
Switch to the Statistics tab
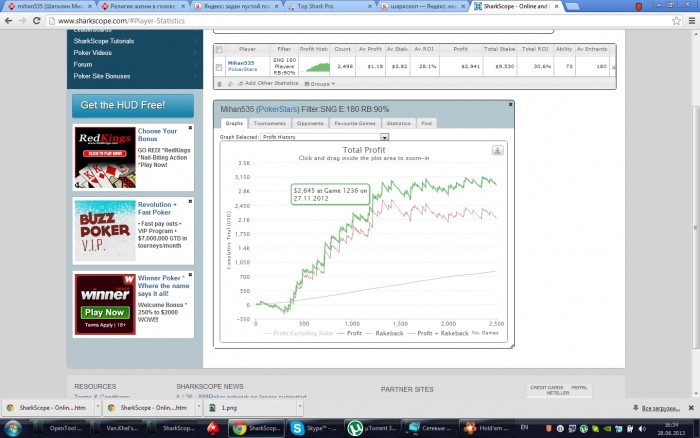coord(398,123)
